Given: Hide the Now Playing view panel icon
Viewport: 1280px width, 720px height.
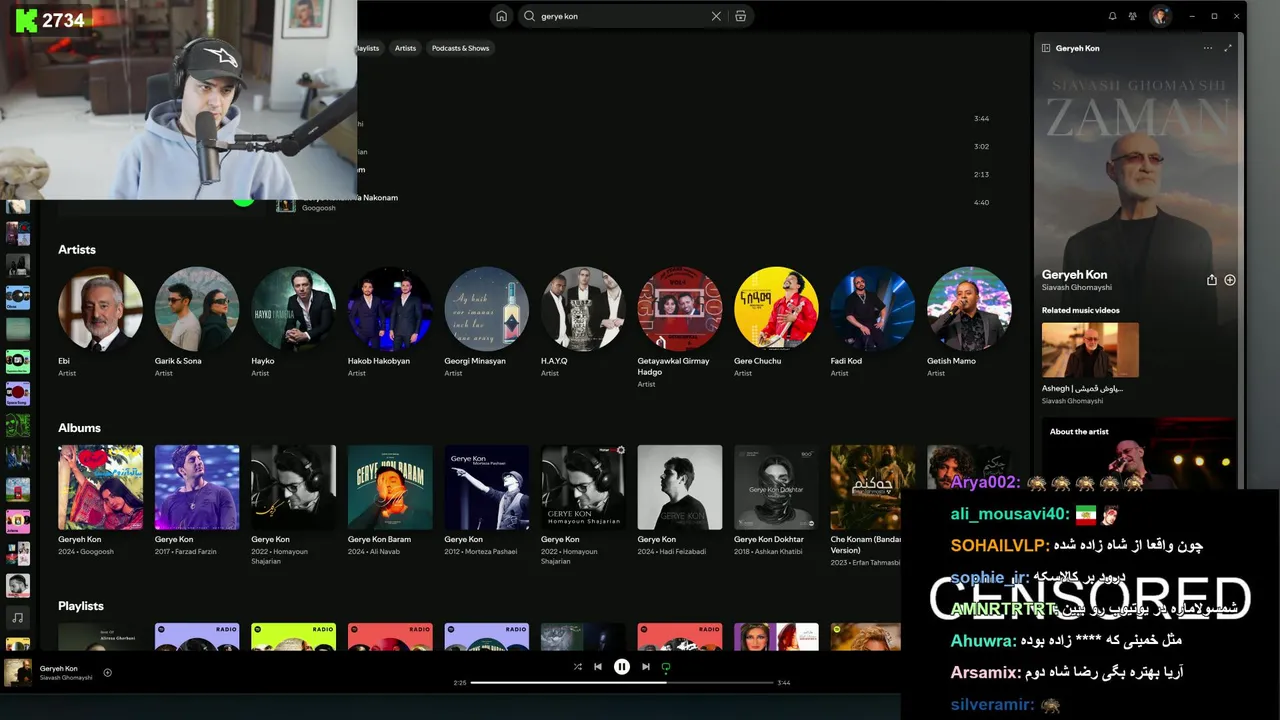Looking at the screenshot, I should pyautogui.click(x=1046, y=48).
